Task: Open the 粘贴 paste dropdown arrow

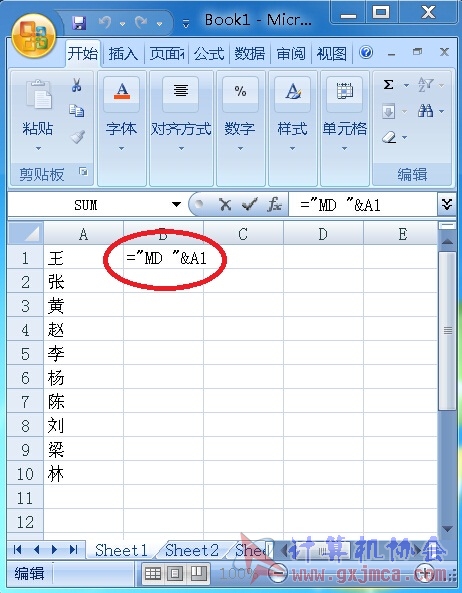Action: click(x=38, y=149)
